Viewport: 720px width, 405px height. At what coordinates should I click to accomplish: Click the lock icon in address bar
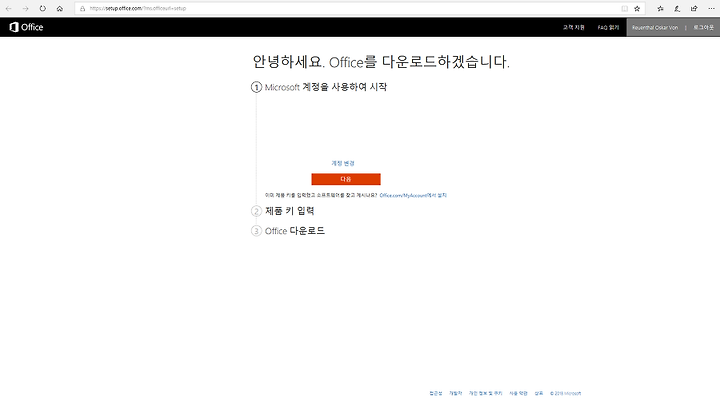pyautogui.click(x=83, y=9)
